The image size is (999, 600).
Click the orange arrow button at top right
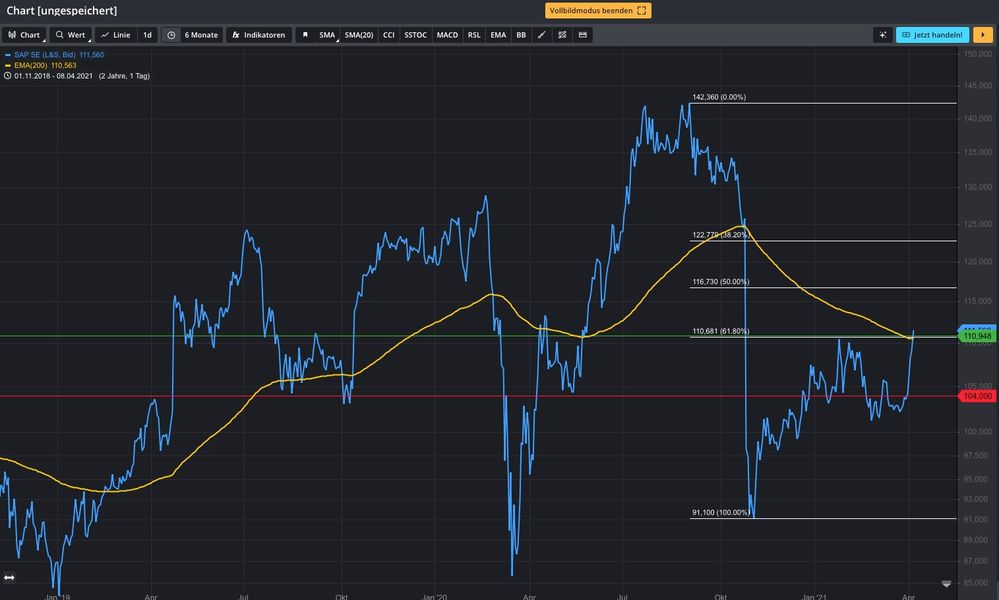[x=981, y=35]
